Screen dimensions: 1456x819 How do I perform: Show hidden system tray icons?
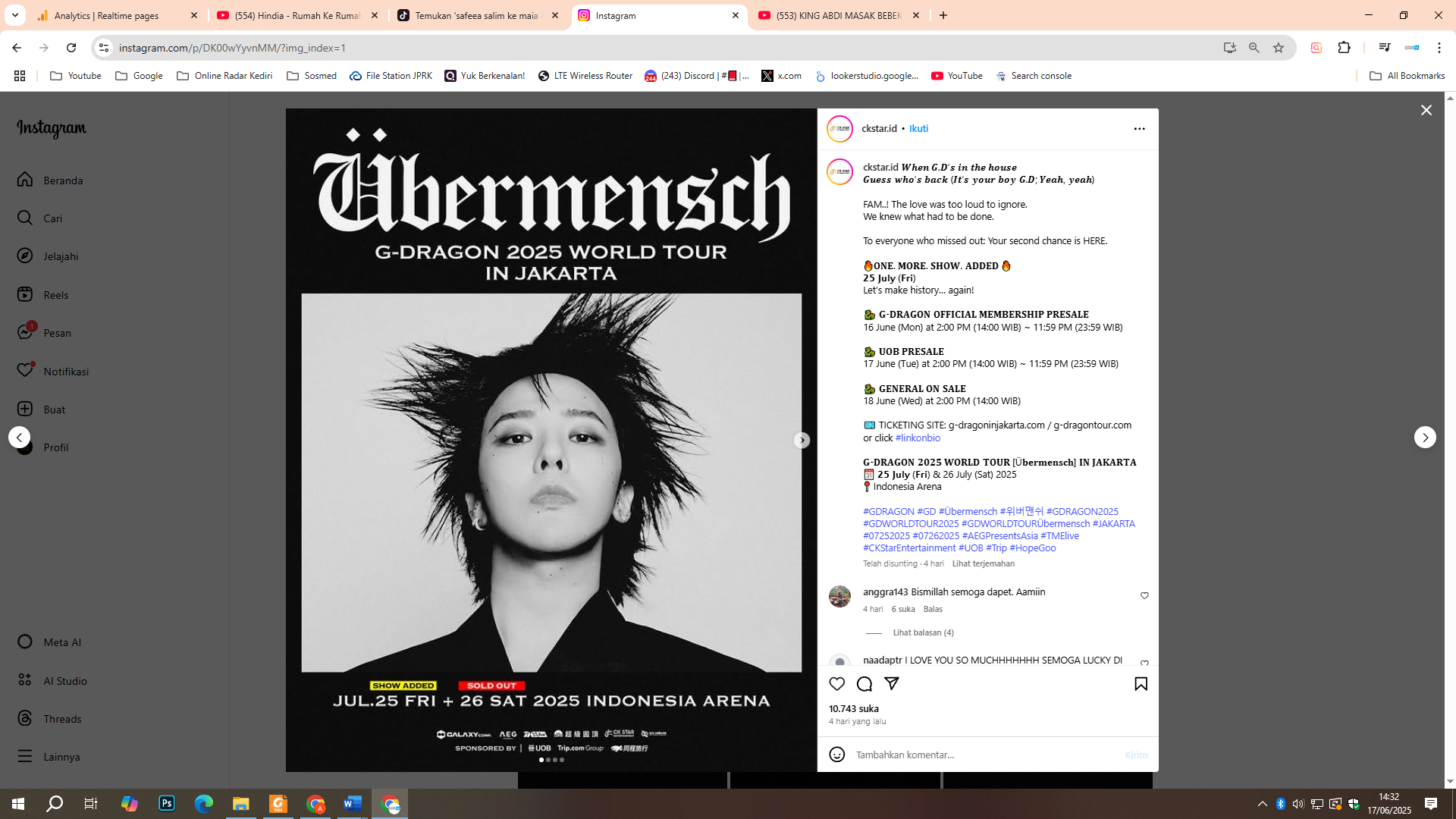click(x=1262, y=804)
